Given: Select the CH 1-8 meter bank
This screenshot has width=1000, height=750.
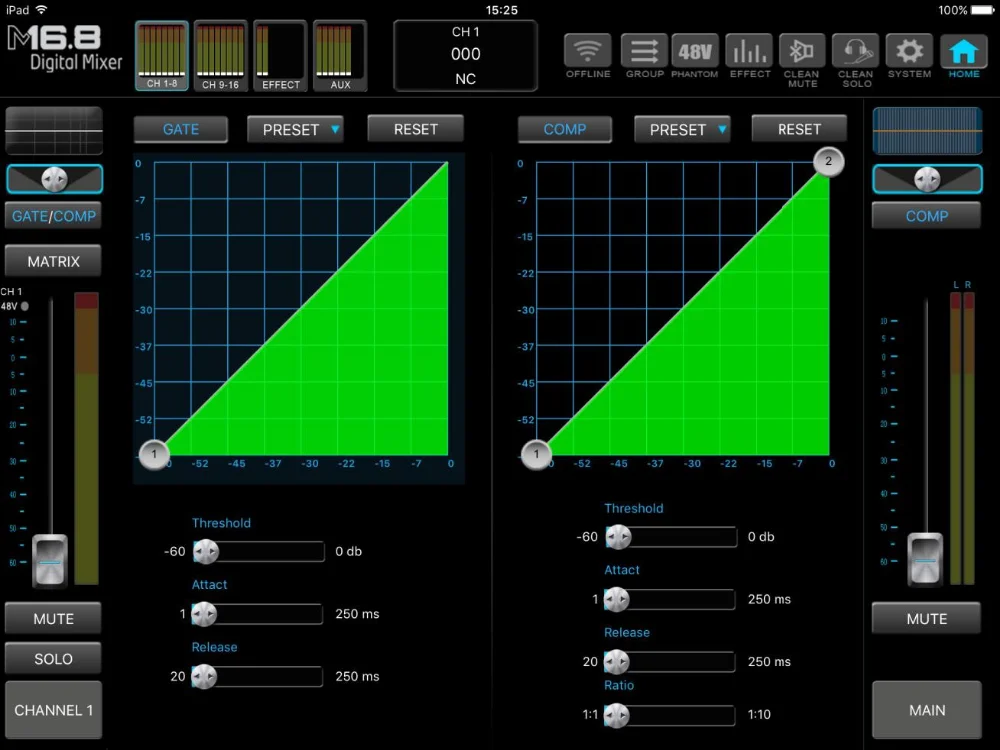Looking at the screenshot, I should pos(162,56).
